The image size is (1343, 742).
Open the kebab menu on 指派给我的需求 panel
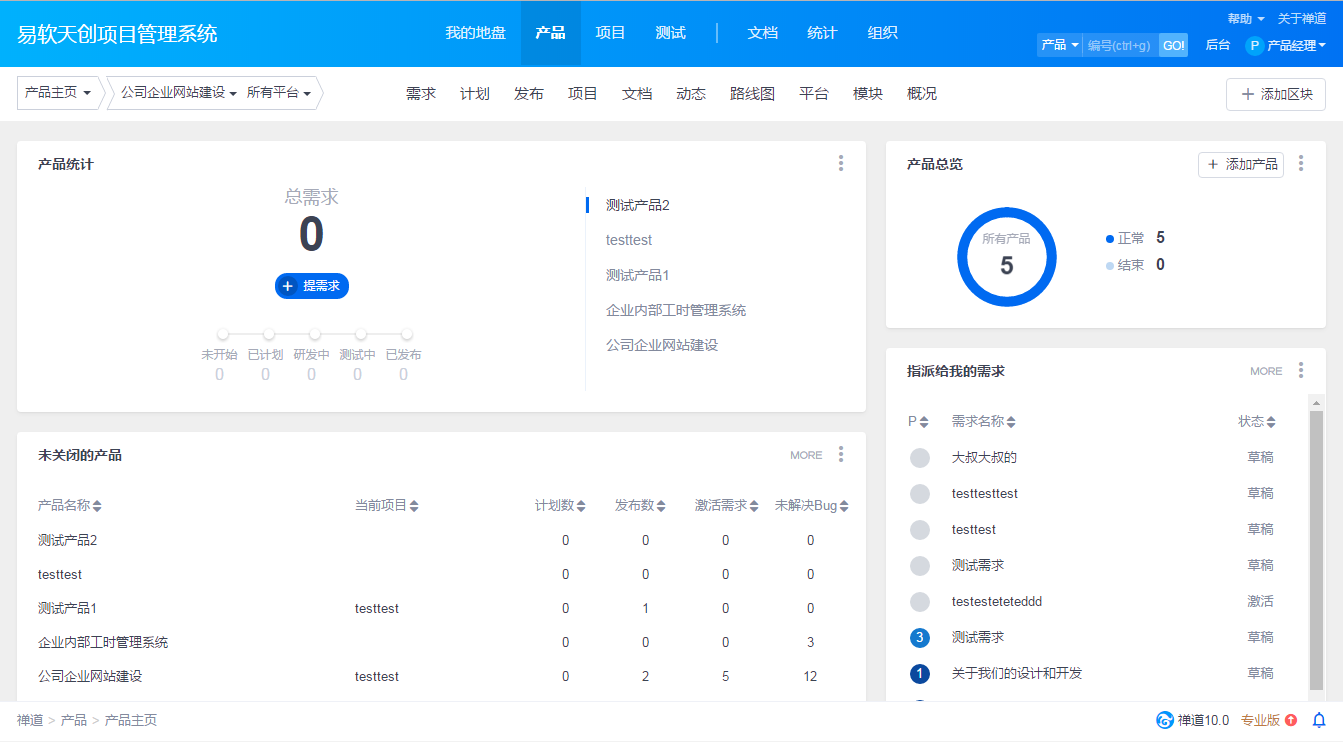pyautogui.click(x=1301, y=370)
